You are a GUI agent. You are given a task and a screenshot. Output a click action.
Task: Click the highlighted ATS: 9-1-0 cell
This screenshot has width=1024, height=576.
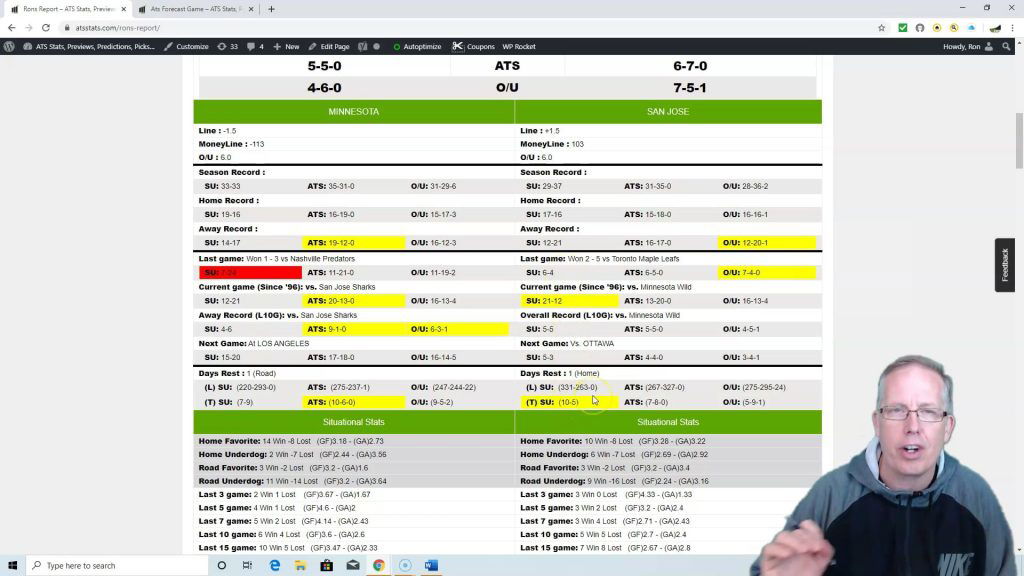coord(353,329)
